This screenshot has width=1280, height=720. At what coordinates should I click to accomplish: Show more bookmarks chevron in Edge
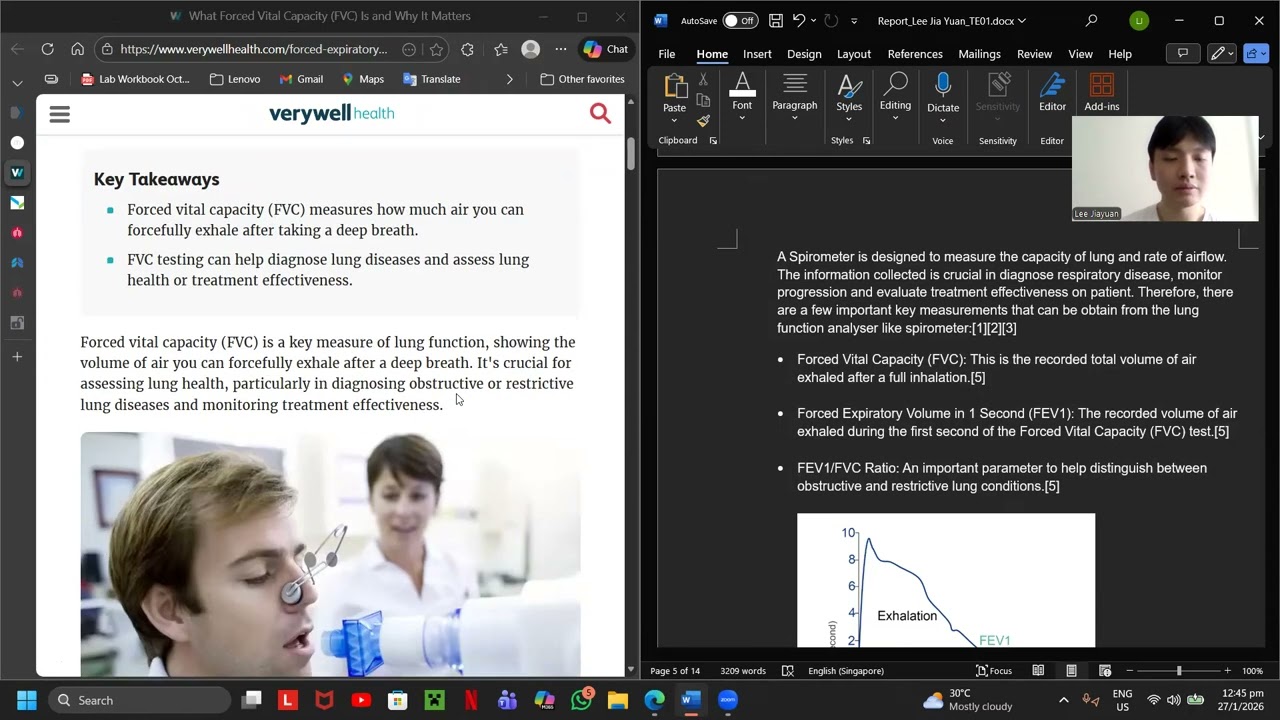tap(510, 79)
